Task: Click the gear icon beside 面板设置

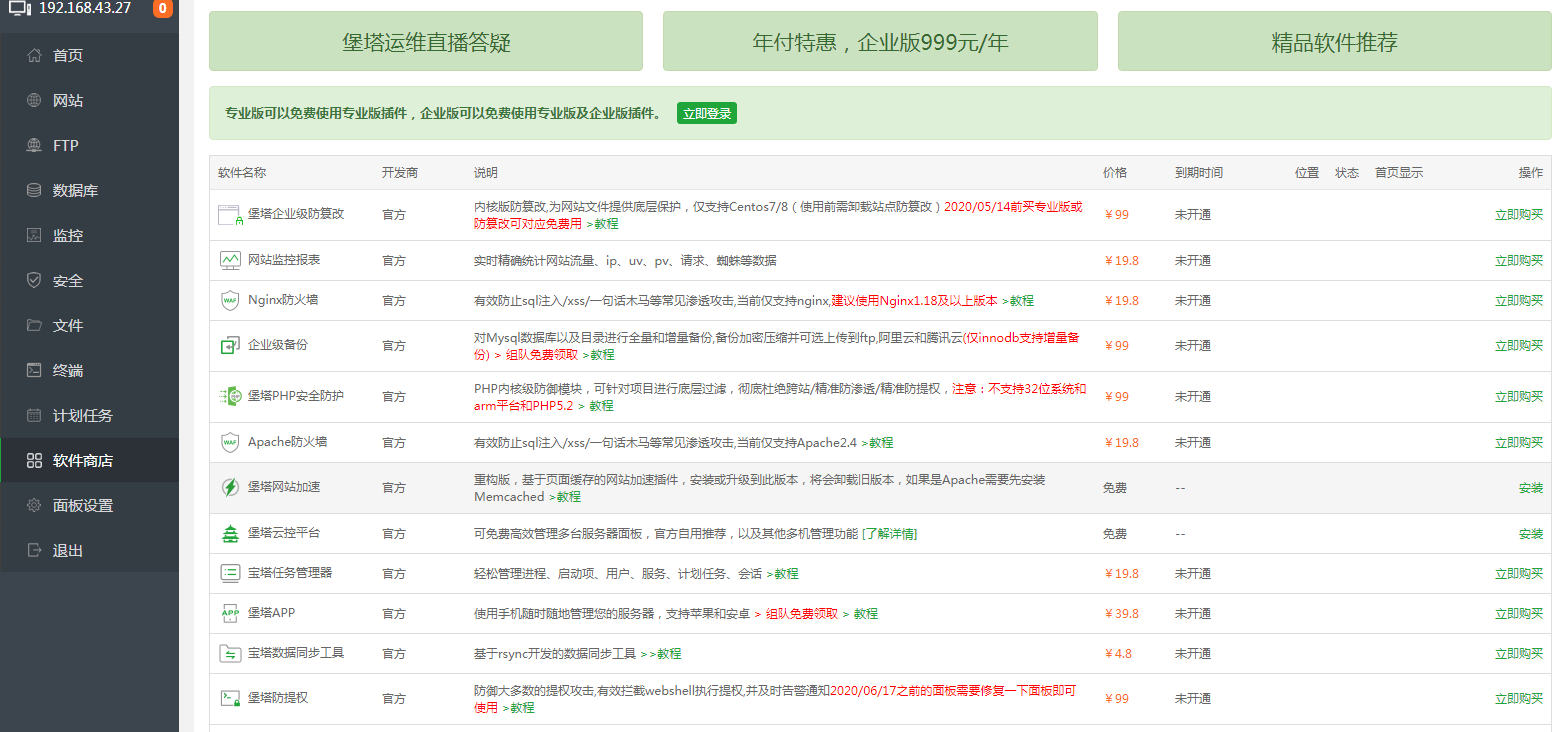Action: pyautogui.click(x=34, y=505)
